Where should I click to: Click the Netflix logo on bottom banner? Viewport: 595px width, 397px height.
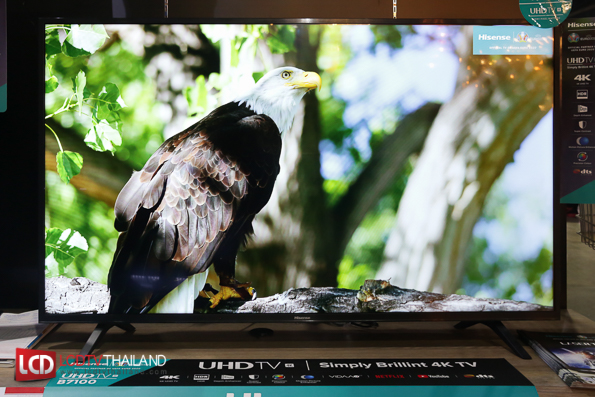pyautogui.click(x=389, y=377)
